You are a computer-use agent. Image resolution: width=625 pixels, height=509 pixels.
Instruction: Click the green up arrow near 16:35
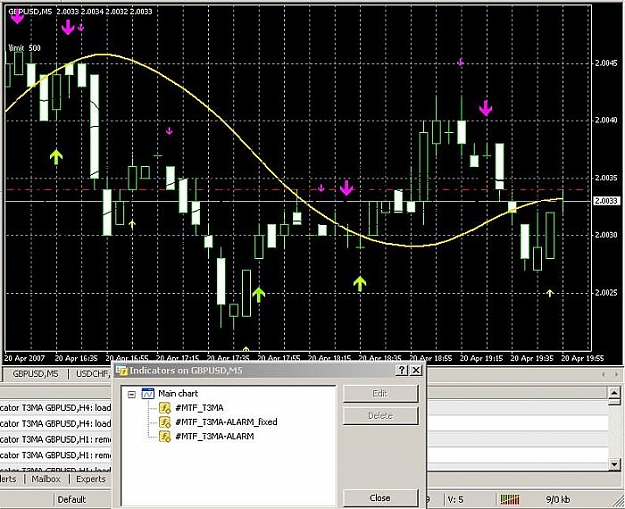pos(56,157)
